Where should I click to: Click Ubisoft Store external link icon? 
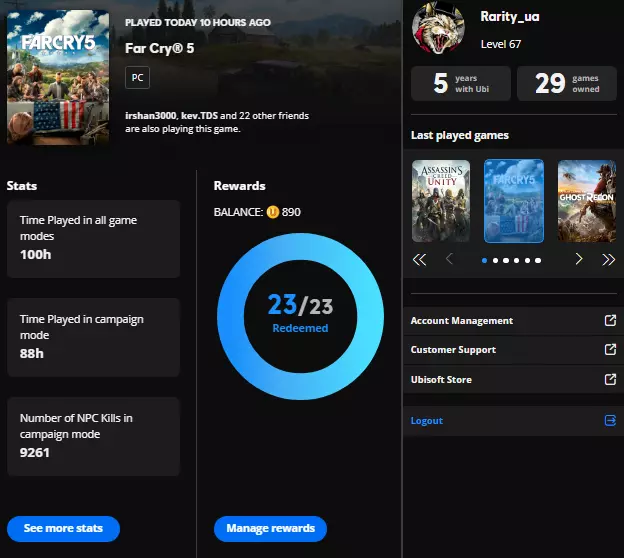tap(610, 379)
